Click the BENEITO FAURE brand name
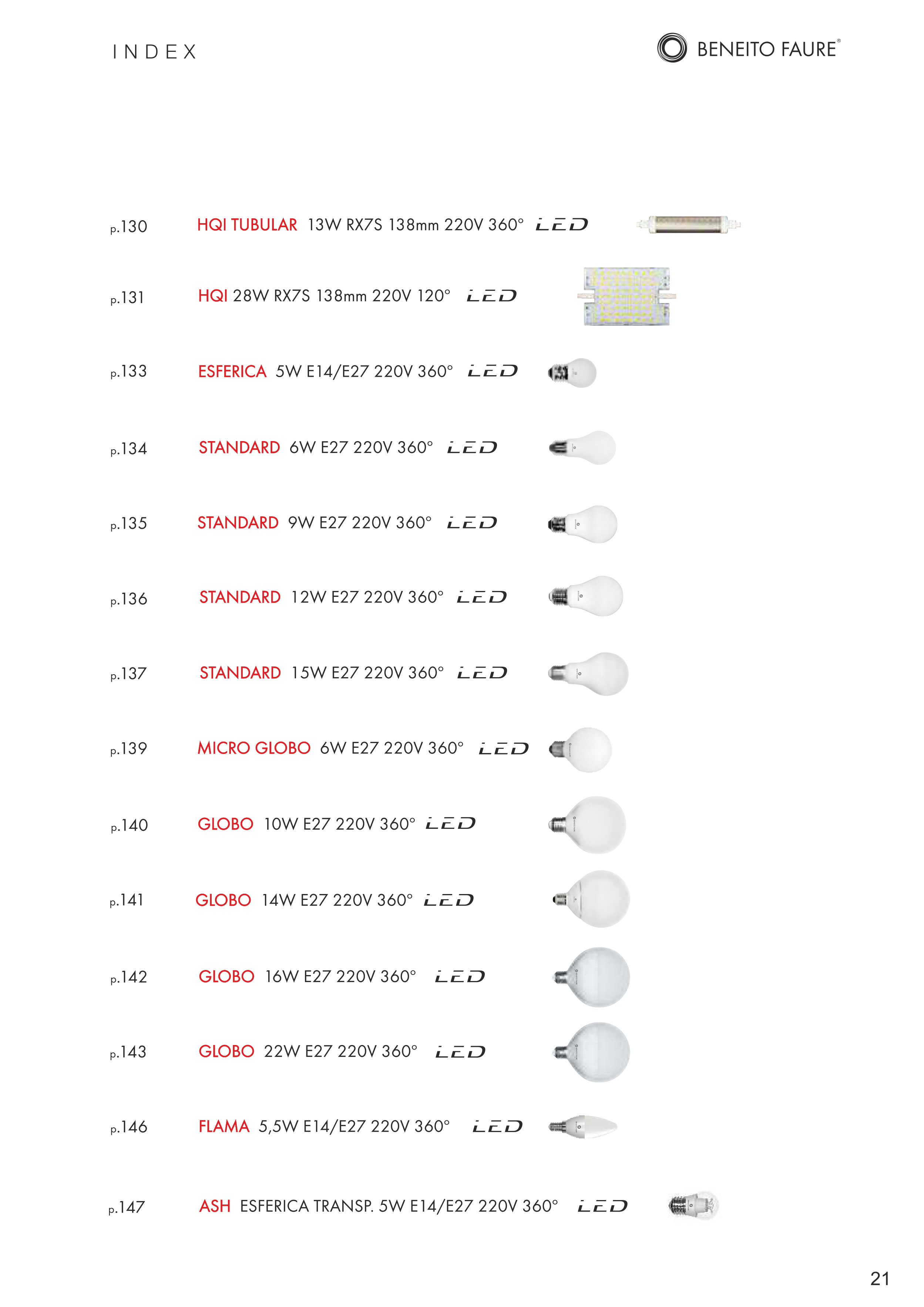This screenshot has width=924, height=1307. 767,50
